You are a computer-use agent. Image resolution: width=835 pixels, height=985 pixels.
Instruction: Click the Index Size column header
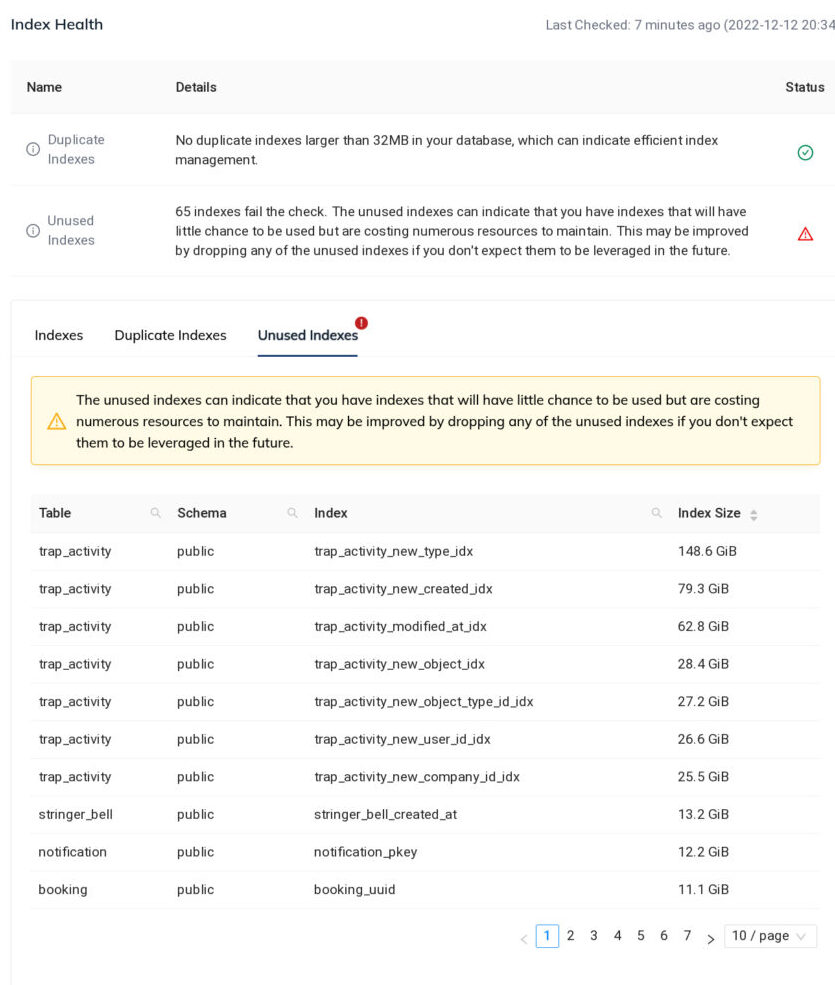(709, 513)
